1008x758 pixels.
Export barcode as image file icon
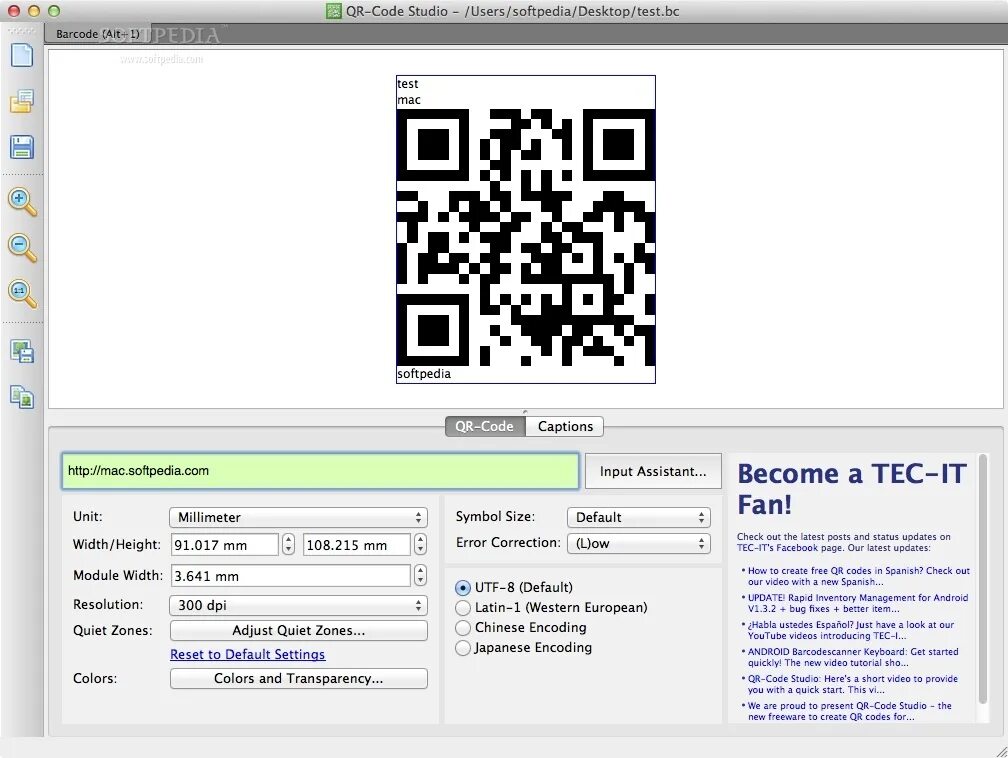(x=22, y=351)
